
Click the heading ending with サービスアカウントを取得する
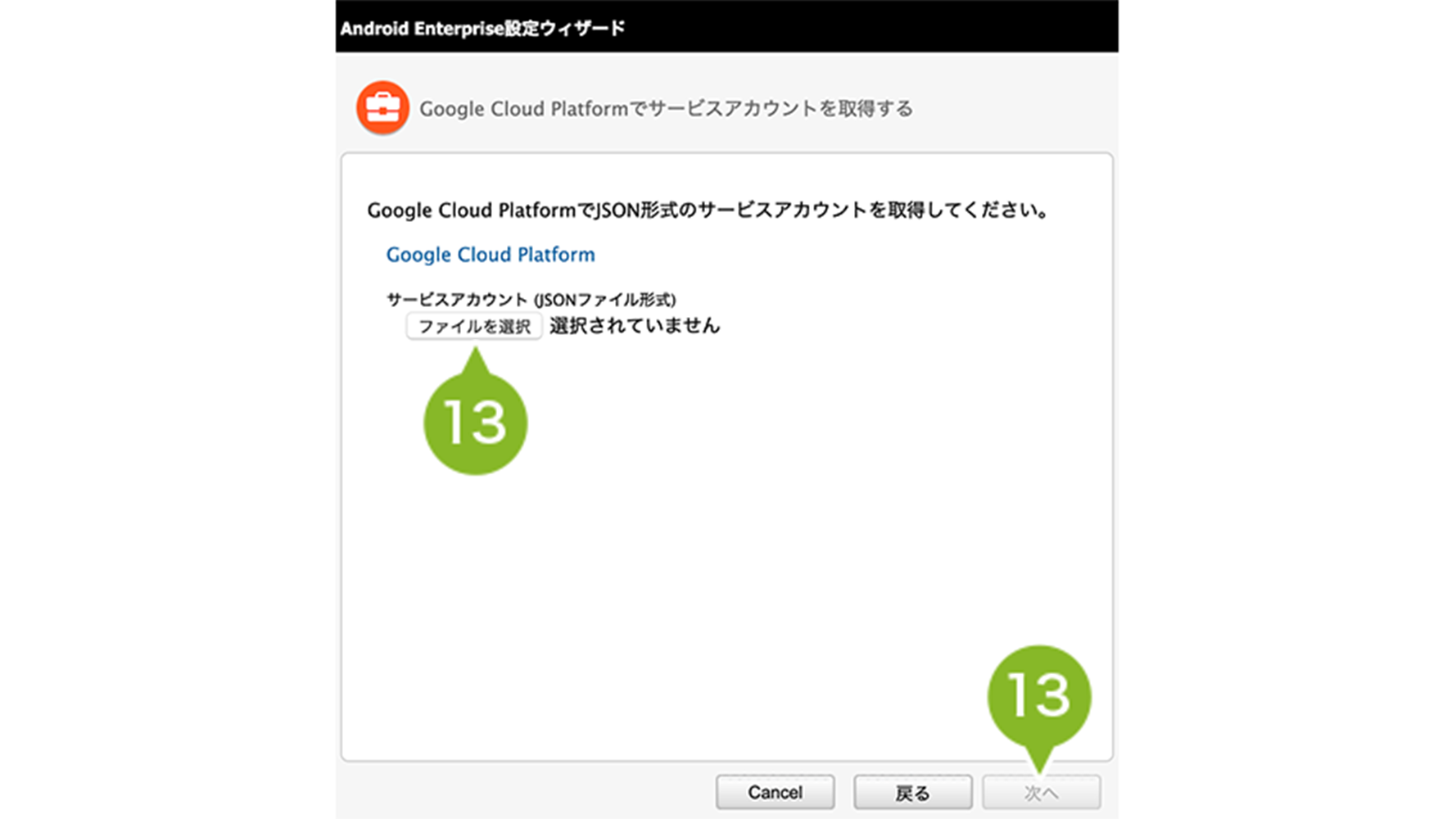tap(665, 109)
